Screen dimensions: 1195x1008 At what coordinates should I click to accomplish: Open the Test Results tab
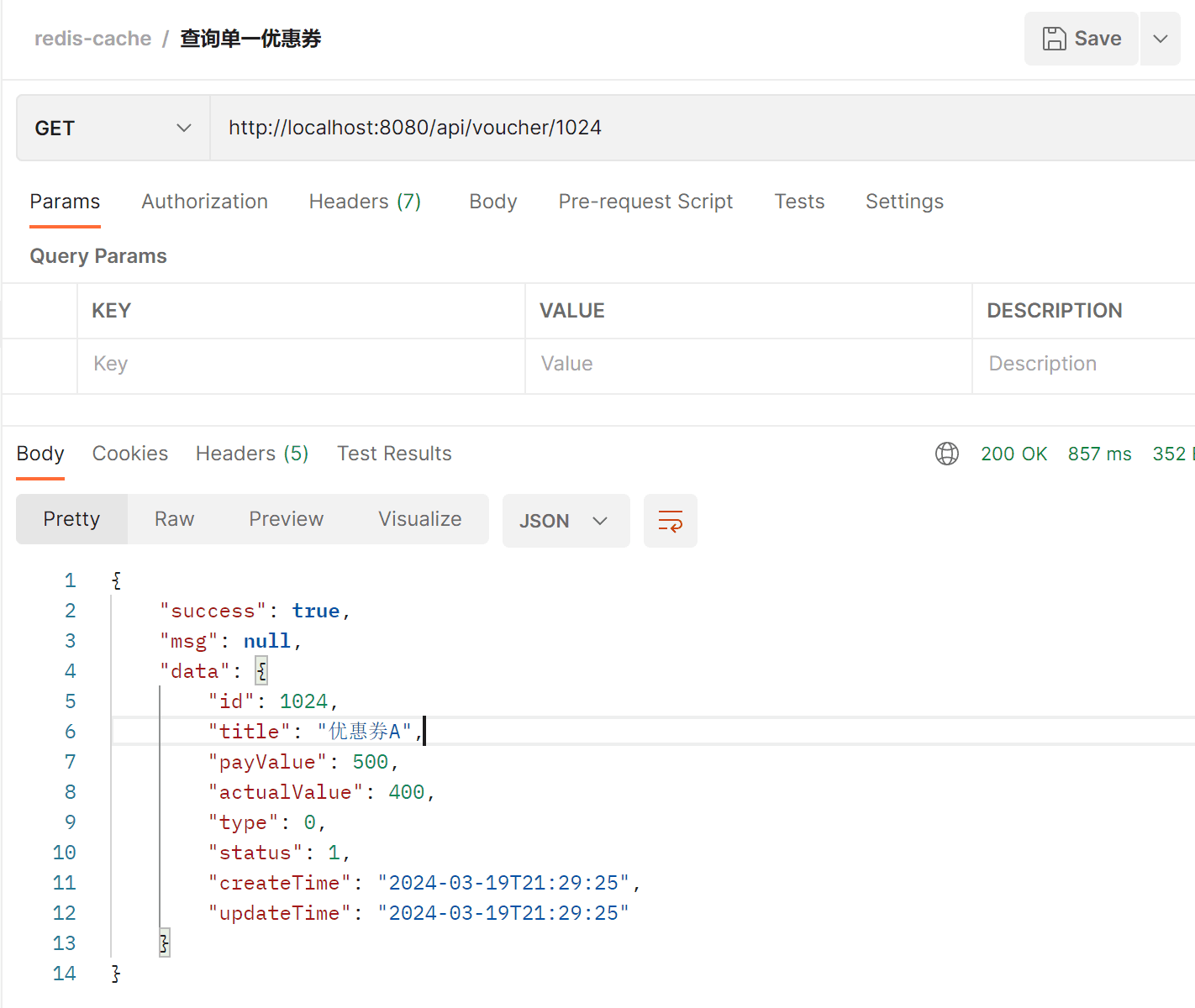[x=394, y=454]
